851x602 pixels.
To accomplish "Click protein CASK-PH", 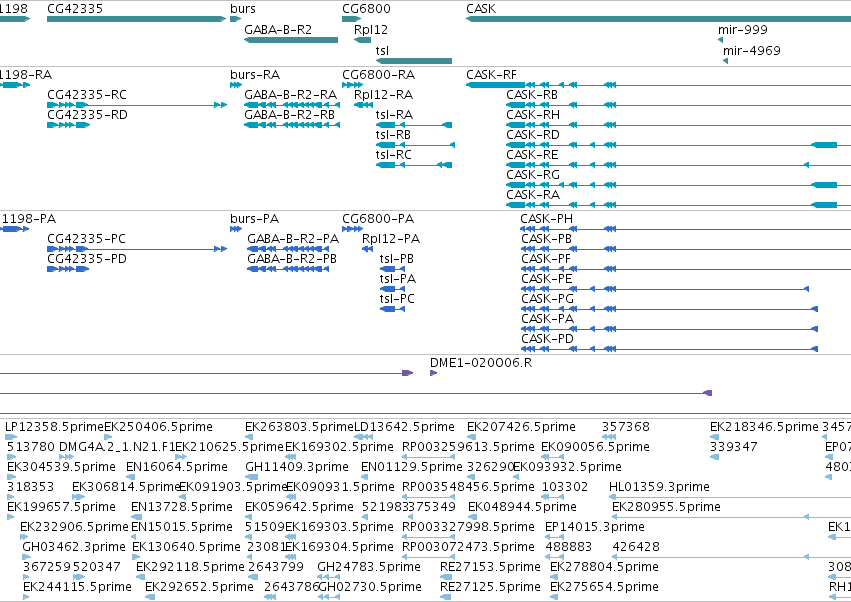I will (x=547, y=219).
